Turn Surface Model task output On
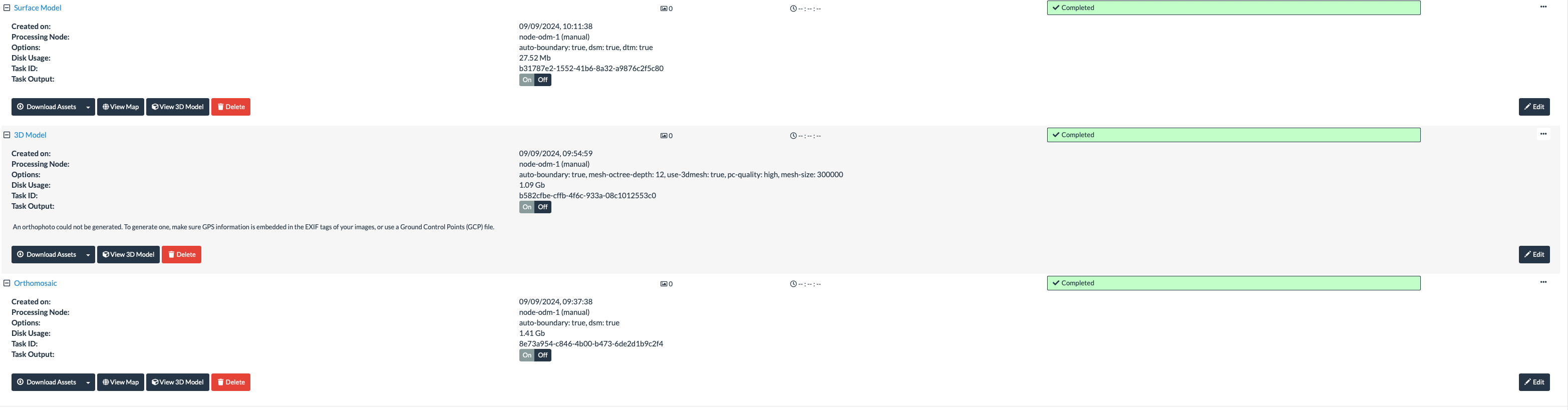 point(526,80)
